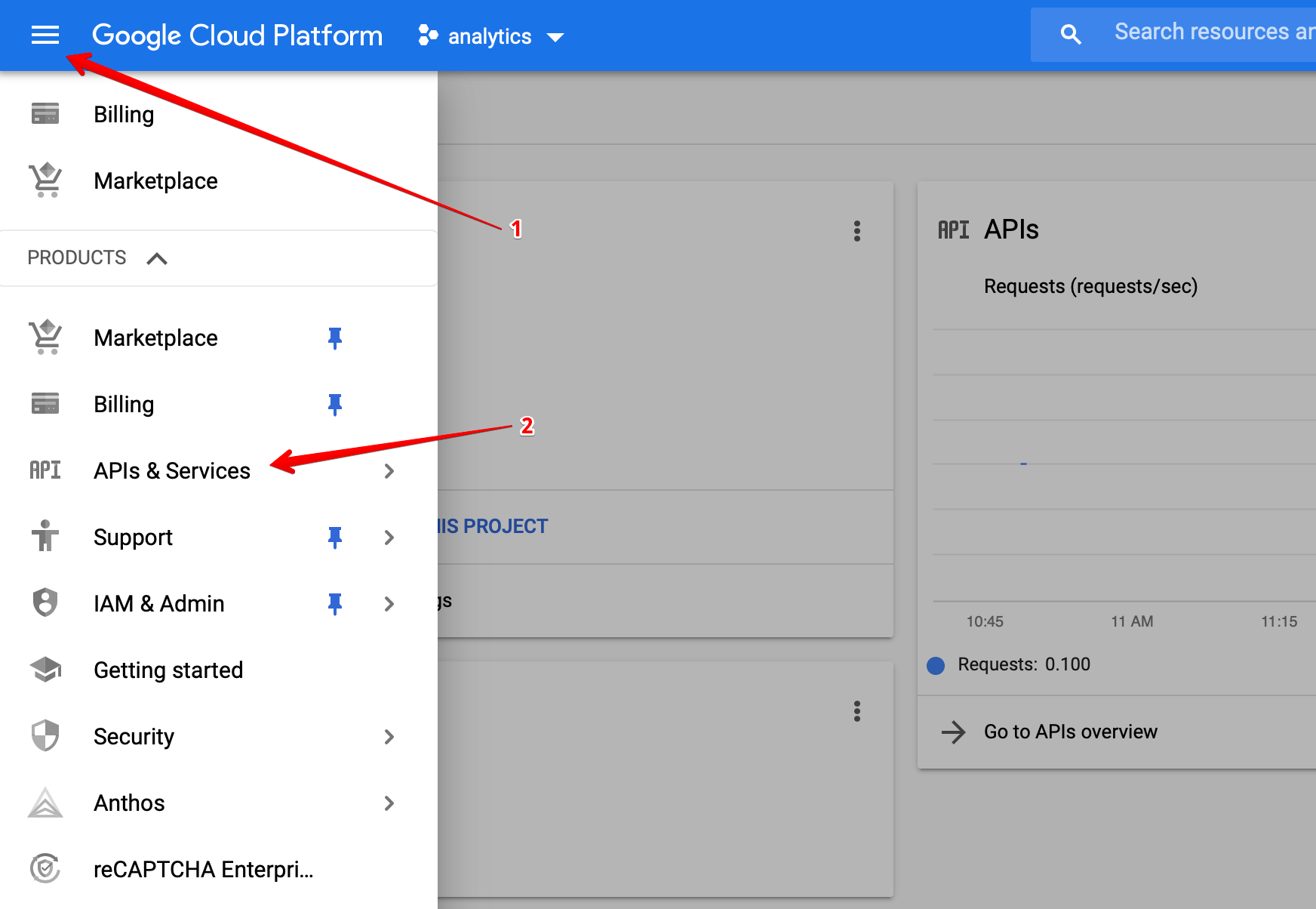Click the APIs card title

1011,230
